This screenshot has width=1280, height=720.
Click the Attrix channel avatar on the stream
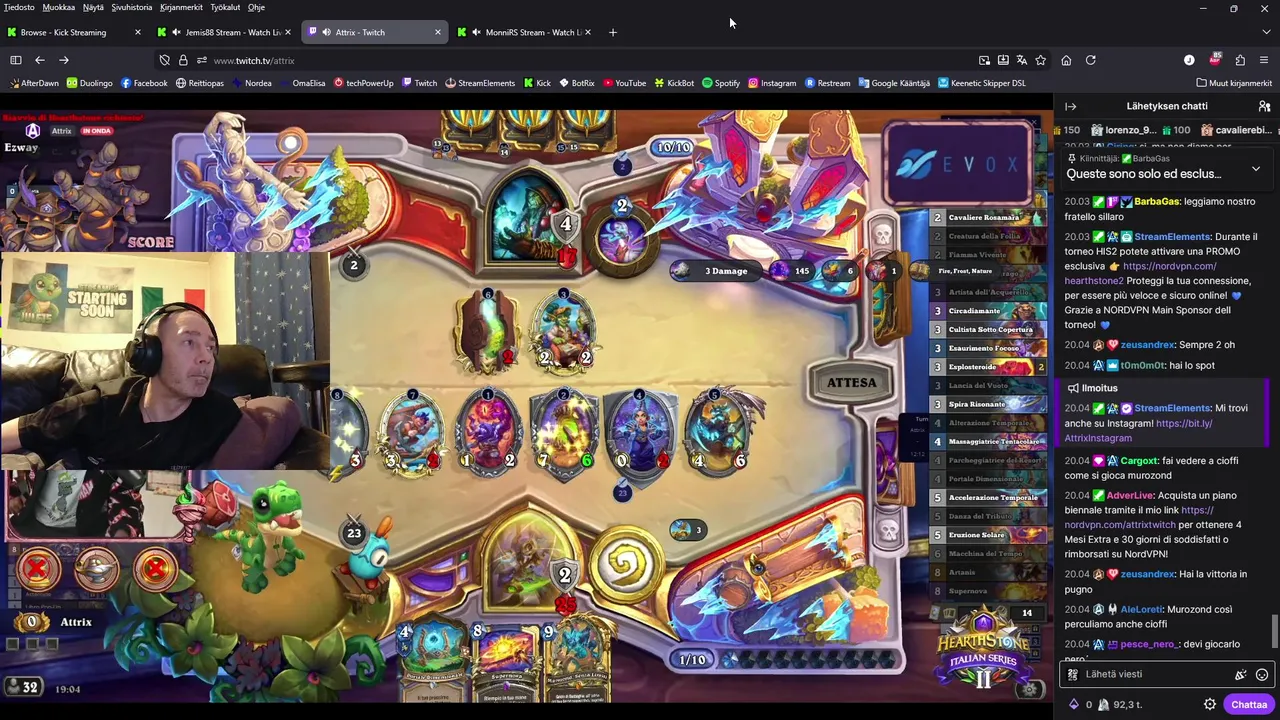coord(33,131)
